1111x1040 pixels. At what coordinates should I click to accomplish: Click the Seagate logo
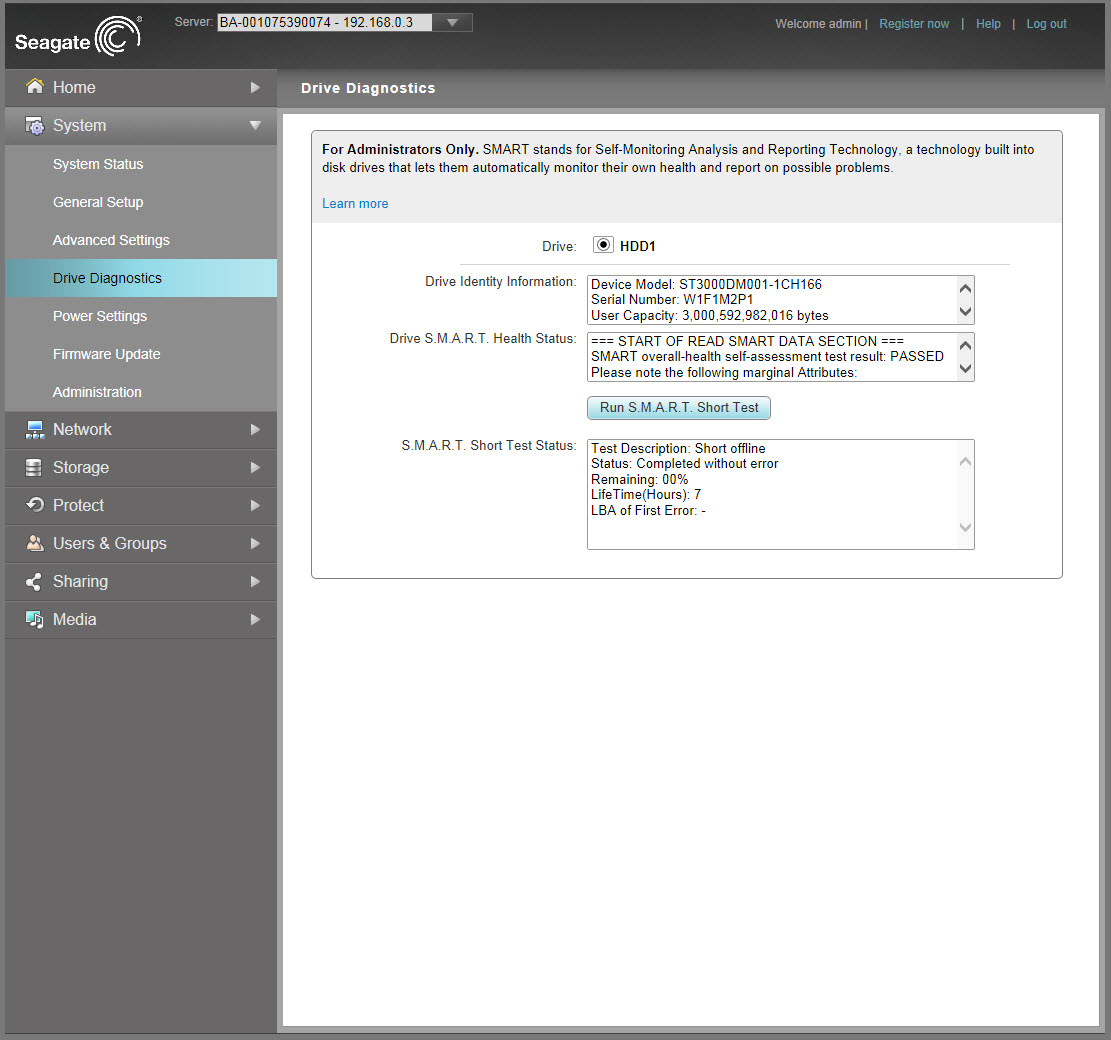coord(79,37)
